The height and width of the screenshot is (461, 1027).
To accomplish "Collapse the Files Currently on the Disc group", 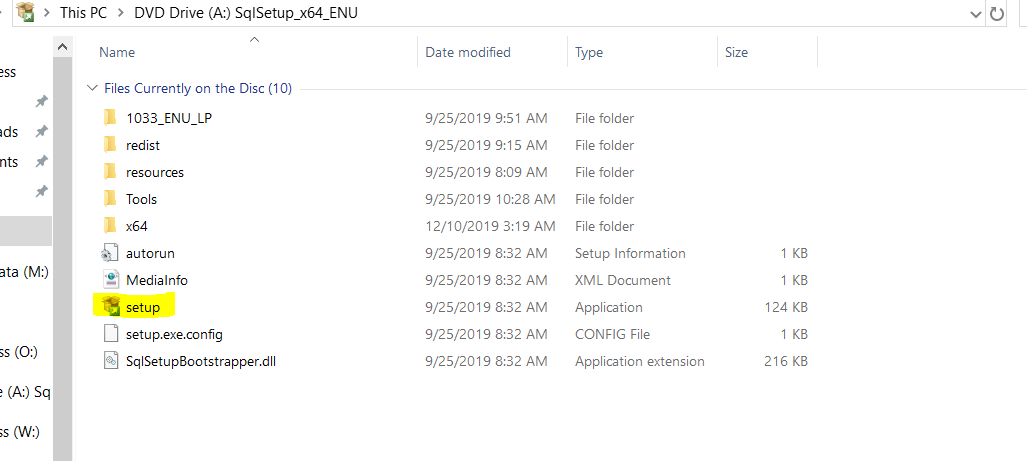I will [x=91, y=88].
